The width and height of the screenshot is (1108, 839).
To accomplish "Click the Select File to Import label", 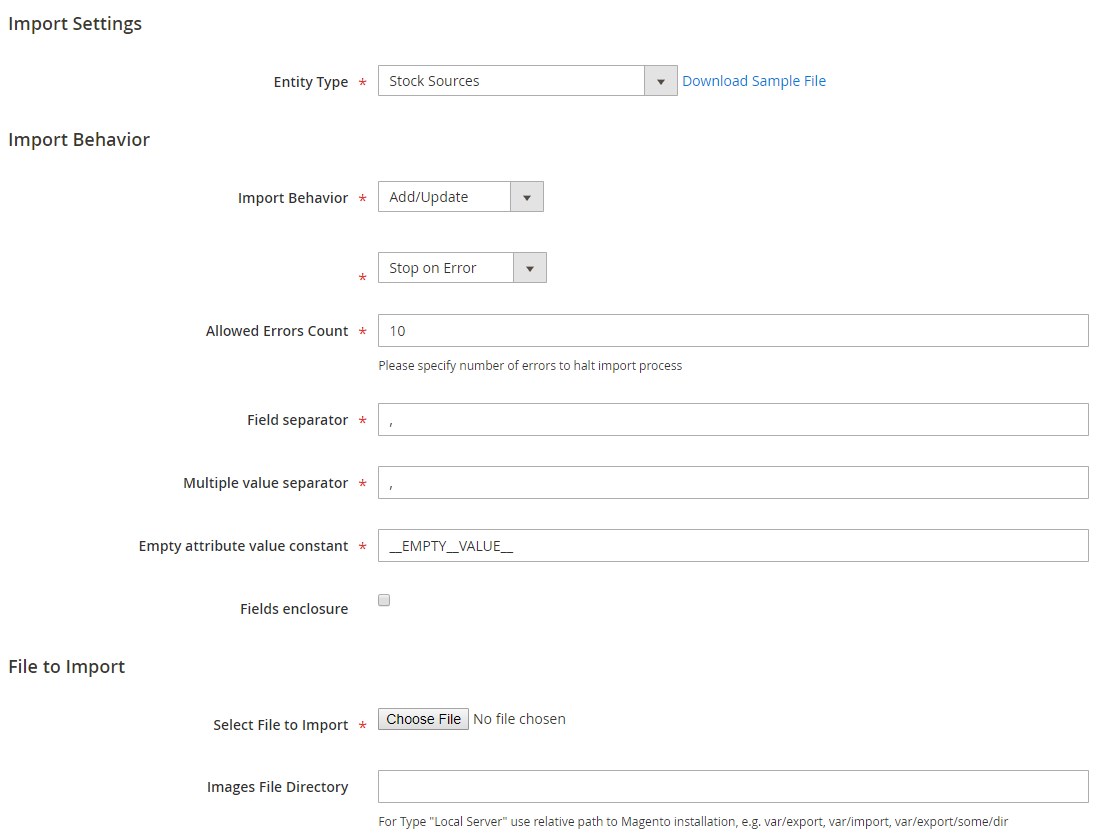I will click(280, 725).
